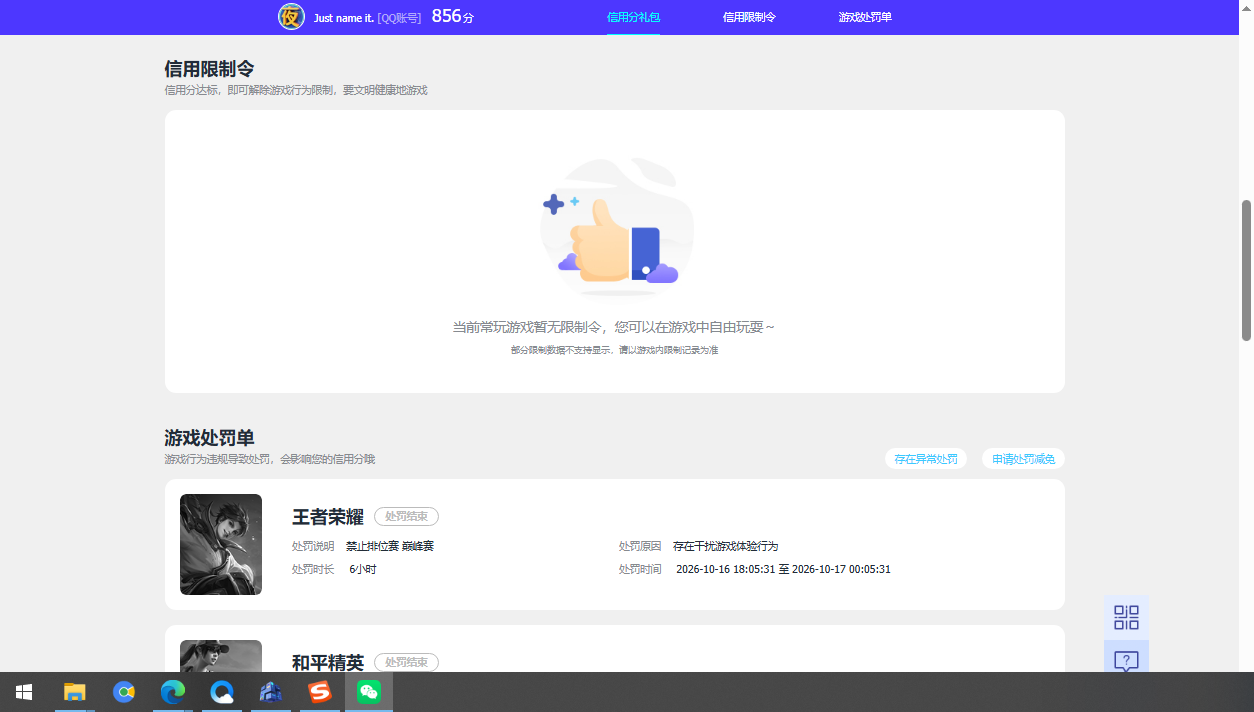Switch to 信用分礼包 tab

633,17
